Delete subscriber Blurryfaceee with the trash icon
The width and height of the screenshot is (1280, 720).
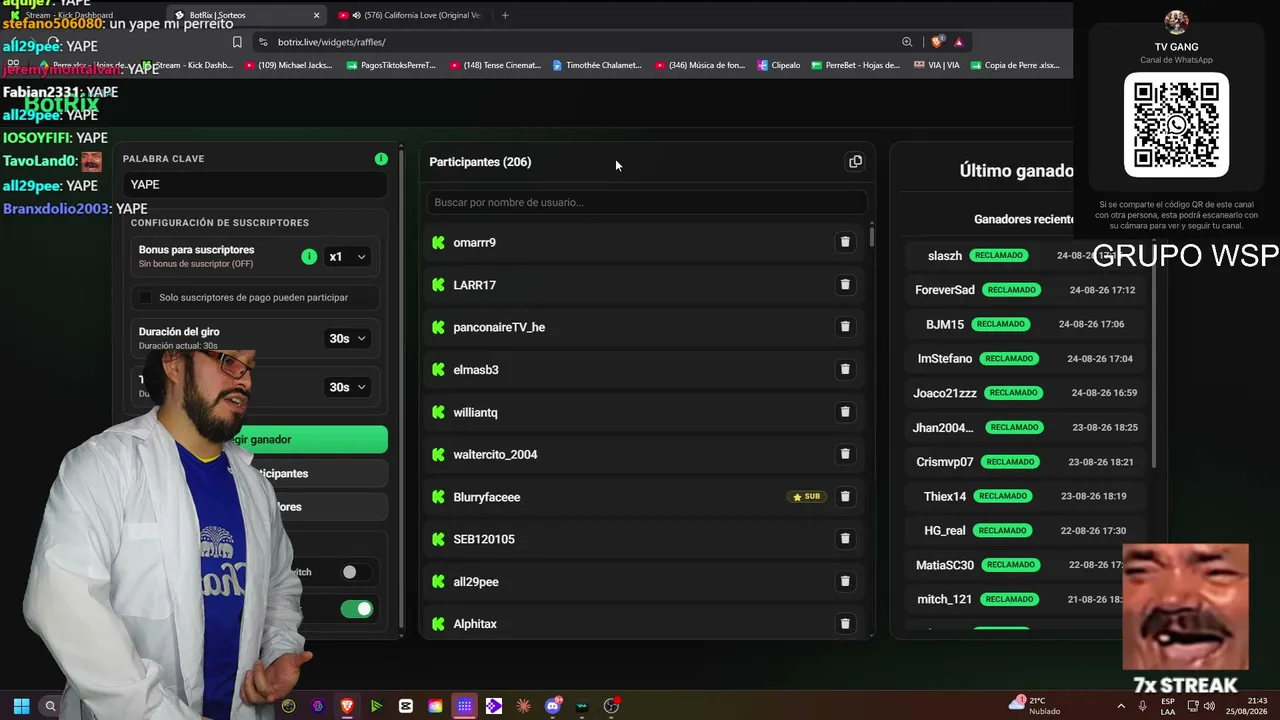845,496
